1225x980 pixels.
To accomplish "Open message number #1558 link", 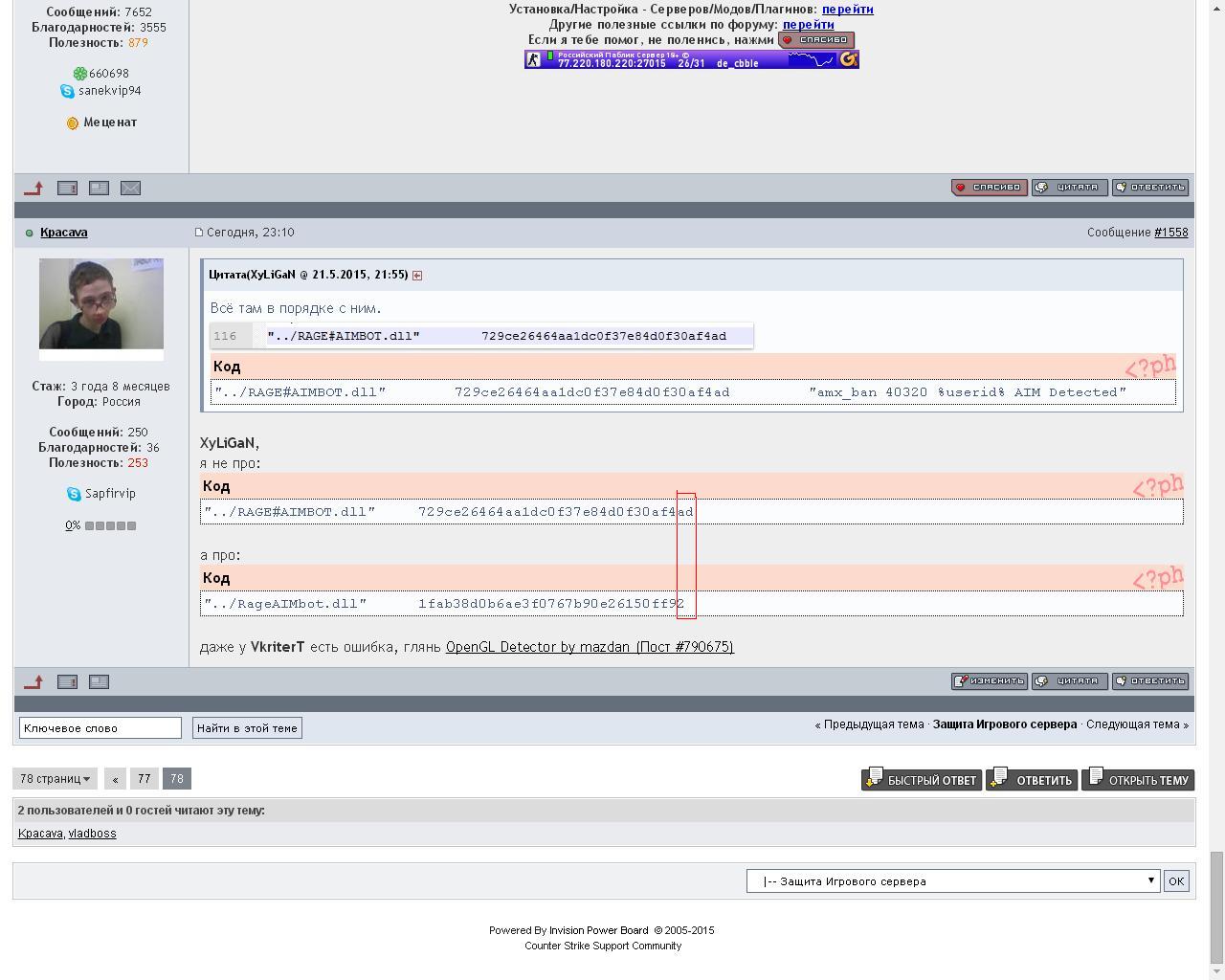I will 1170,233.
